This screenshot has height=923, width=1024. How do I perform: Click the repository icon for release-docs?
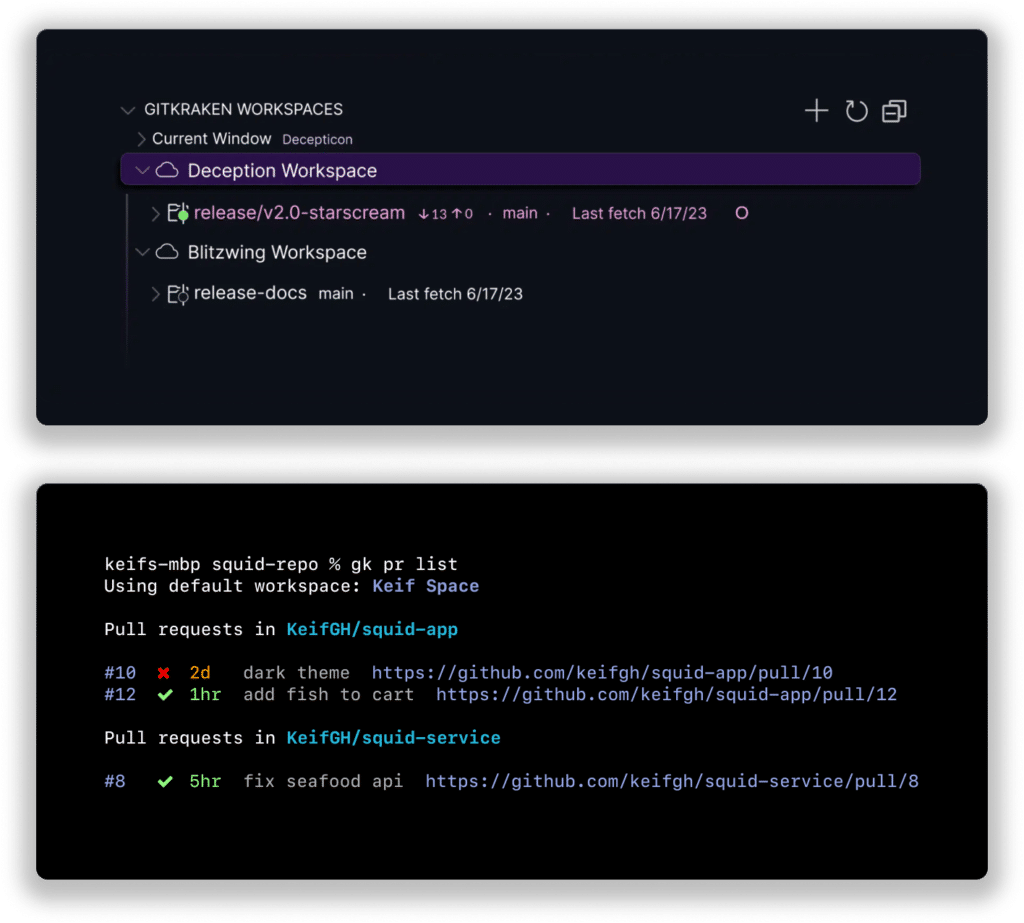point(178,295)
